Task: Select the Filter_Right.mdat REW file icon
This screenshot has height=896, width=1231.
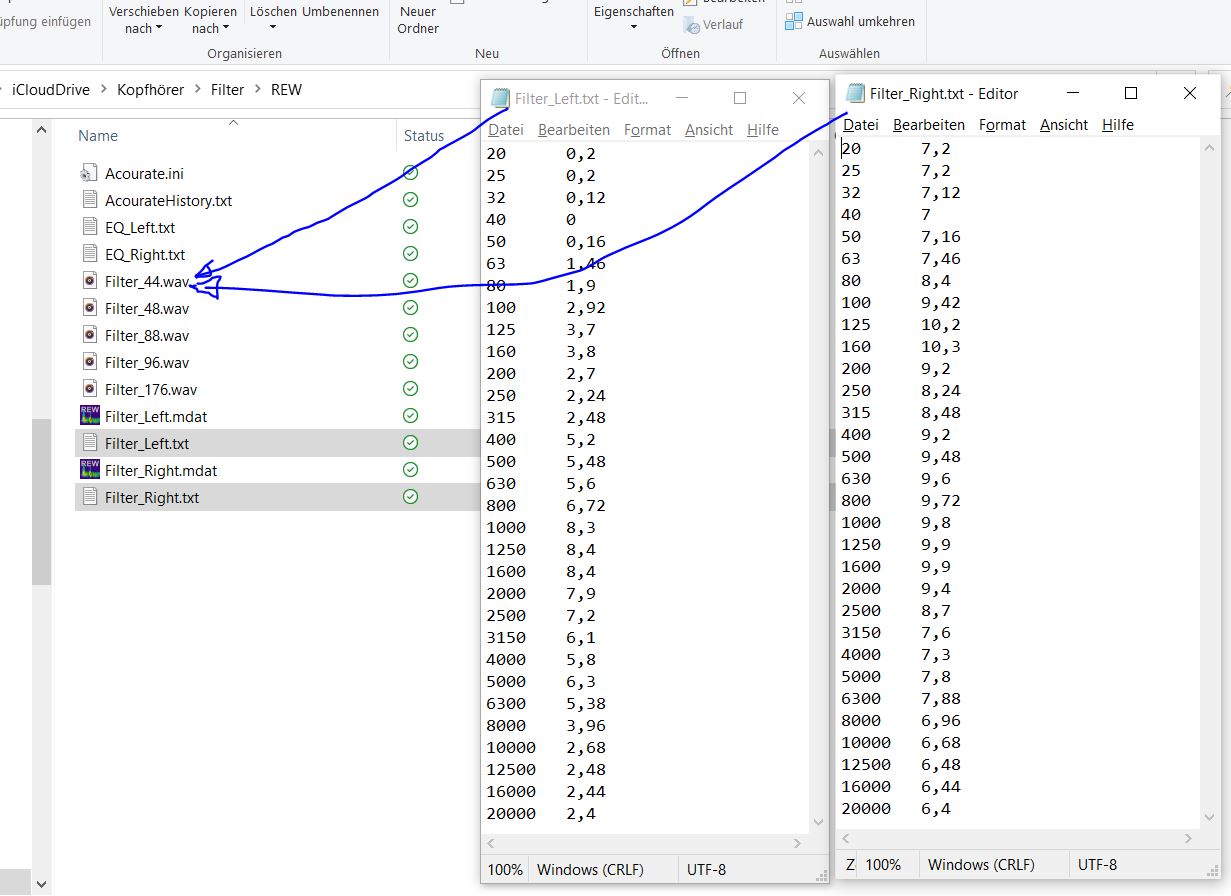Action: pyautogui.click(x=89, y=470)
